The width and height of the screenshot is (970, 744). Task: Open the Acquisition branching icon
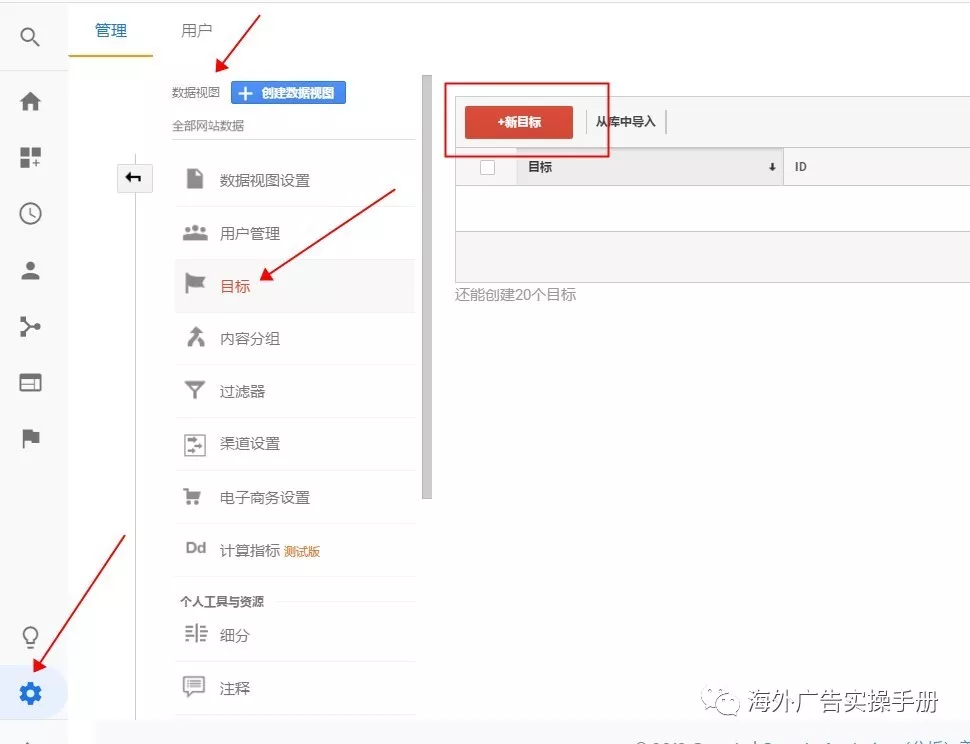[x=30, y=326]
